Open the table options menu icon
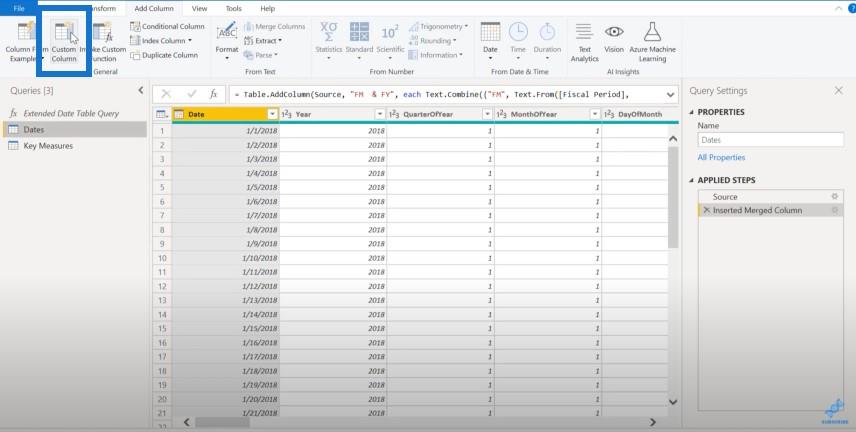This screenshot has width=856, height=432. (162, 114)
